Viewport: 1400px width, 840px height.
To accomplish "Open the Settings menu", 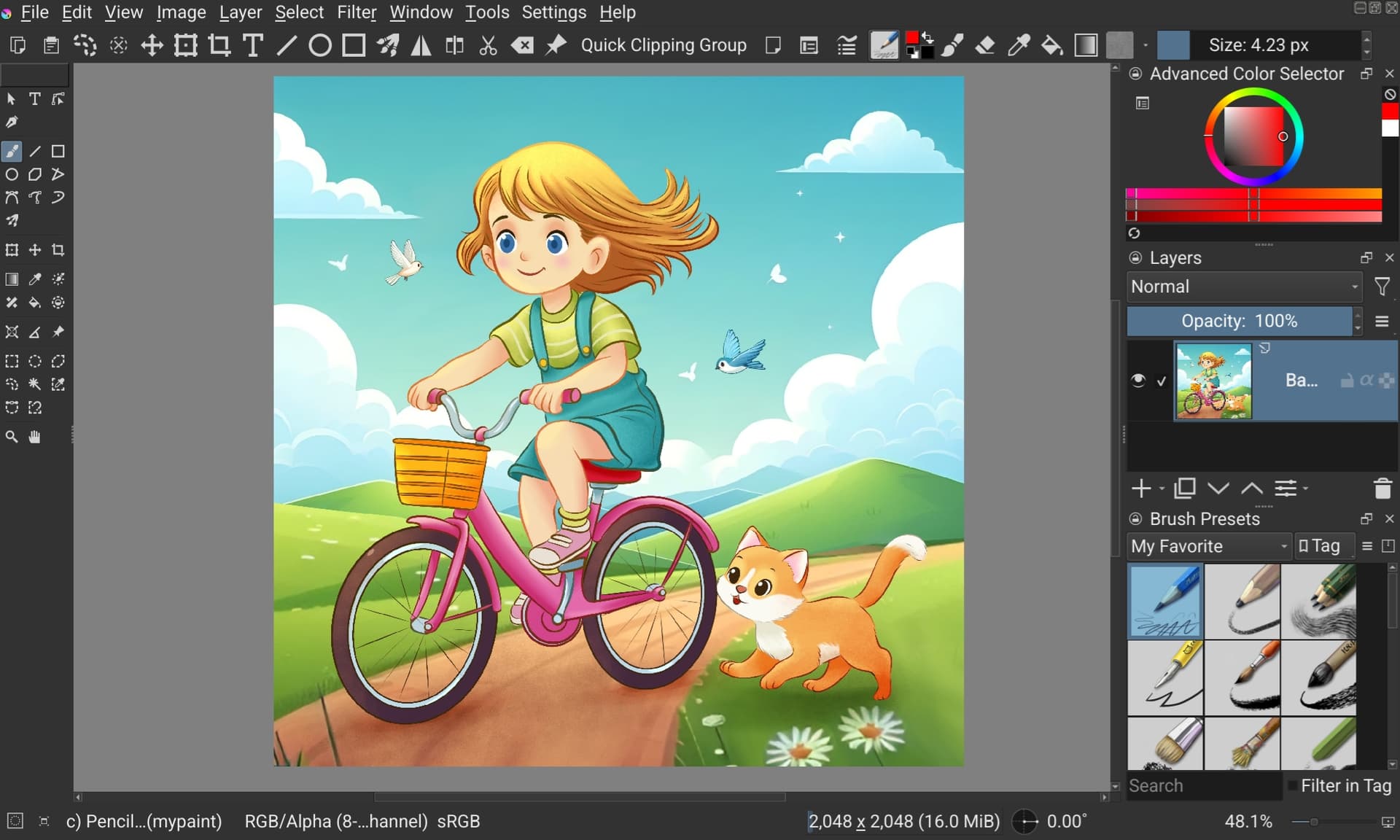I will click(x=553, y=12).
